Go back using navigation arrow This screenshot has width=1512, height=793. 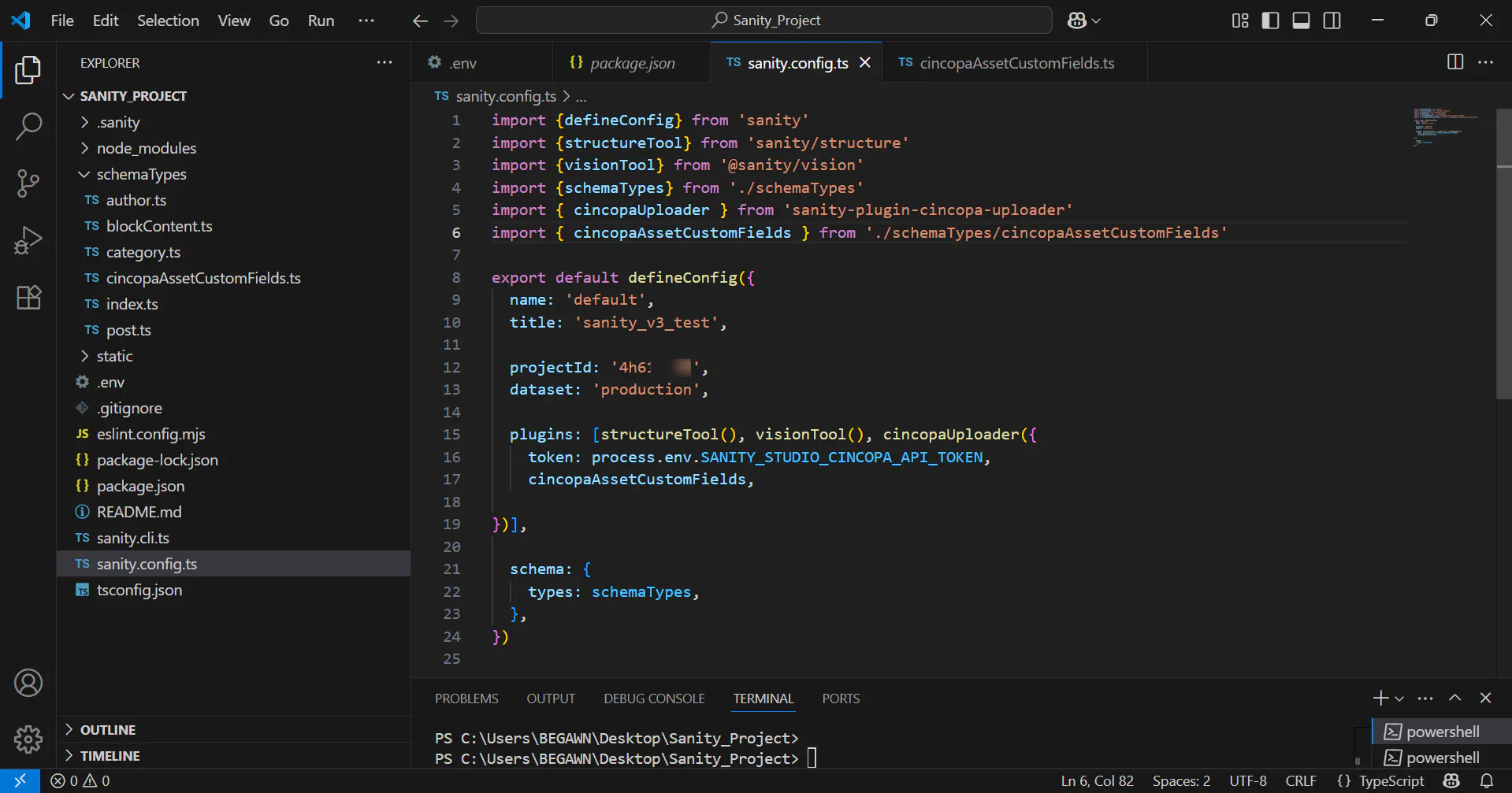[x=420, y=20]
